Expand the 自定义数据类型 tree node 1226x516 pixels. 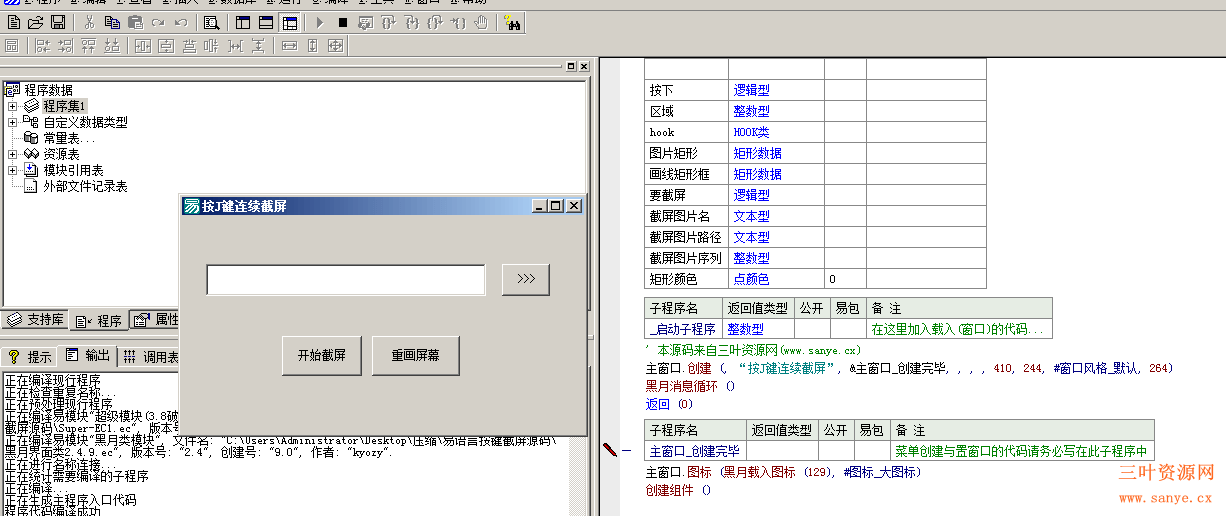tap(12, 122)
